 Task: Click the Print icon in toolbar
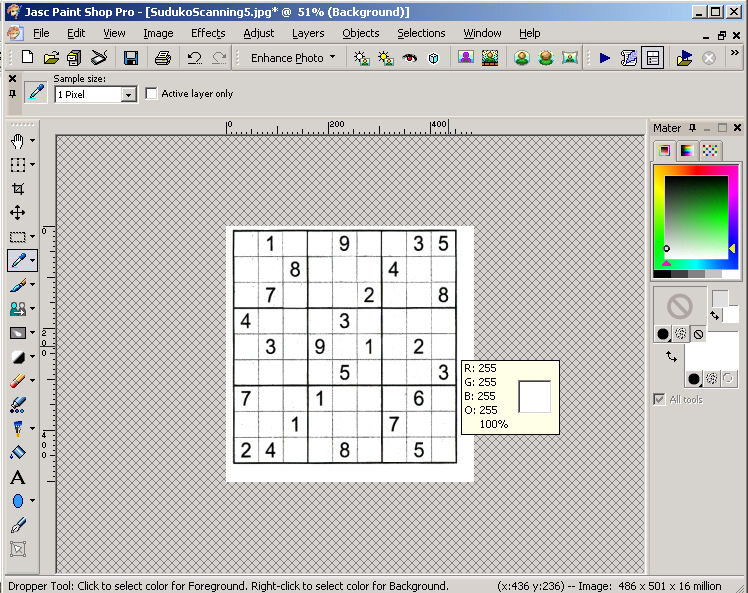click(x=162, y=58)
